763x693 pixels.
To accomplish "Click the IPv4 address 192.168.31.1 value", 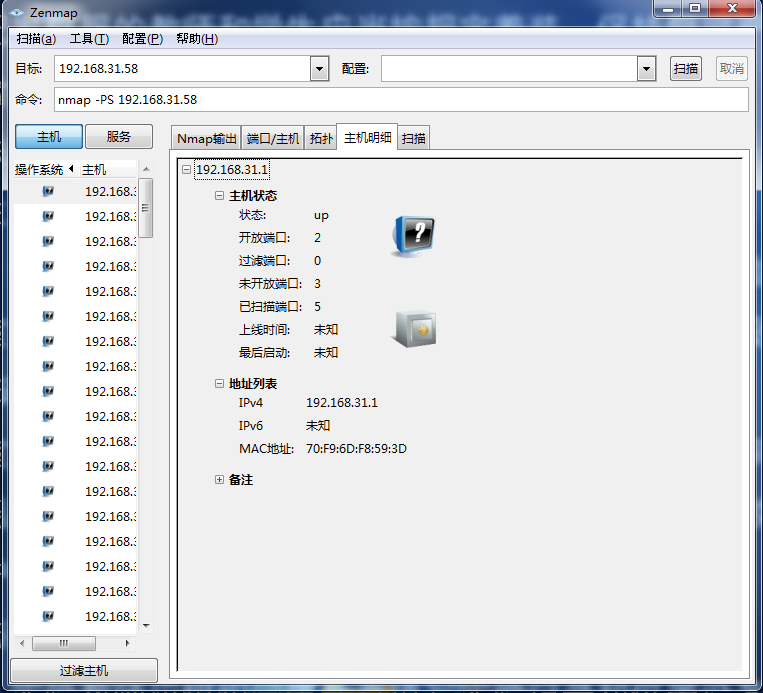I will click(x=342, y=402).
